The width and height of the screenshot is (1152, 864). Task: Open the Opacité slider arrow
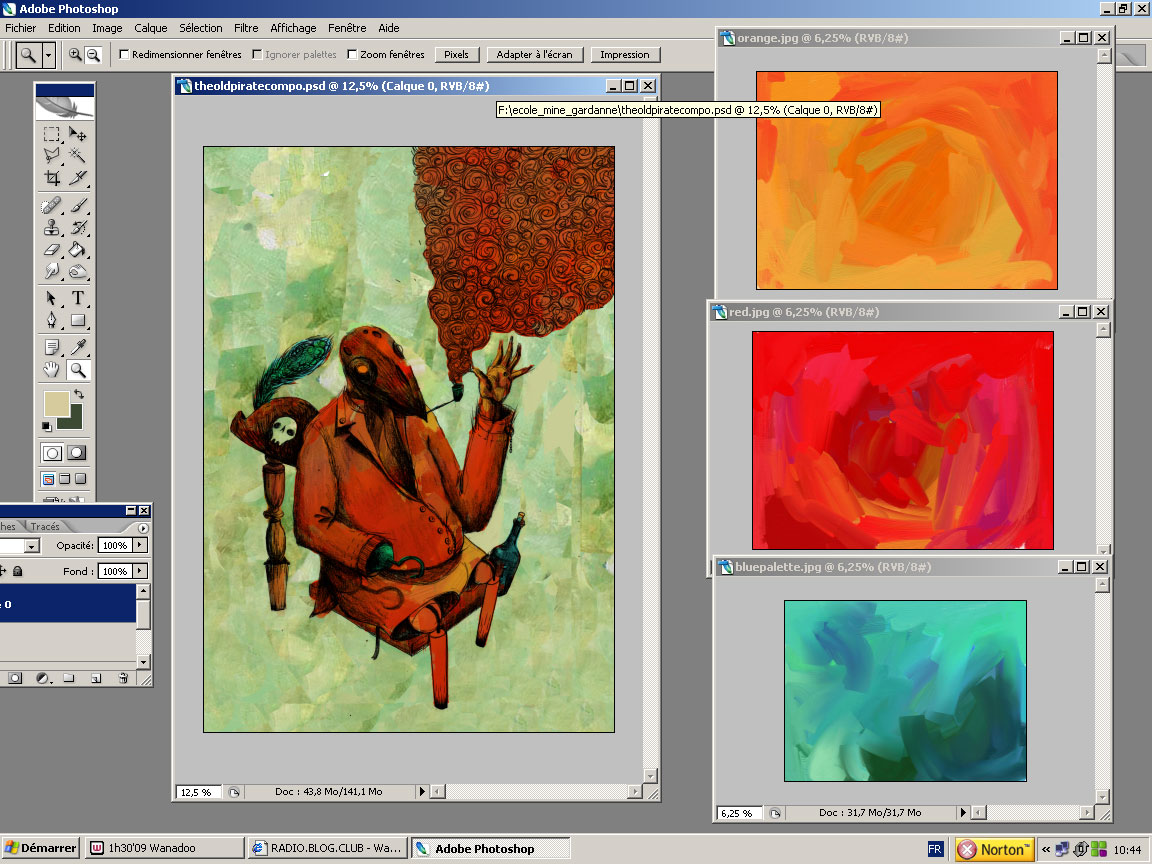tap(140, 545)
